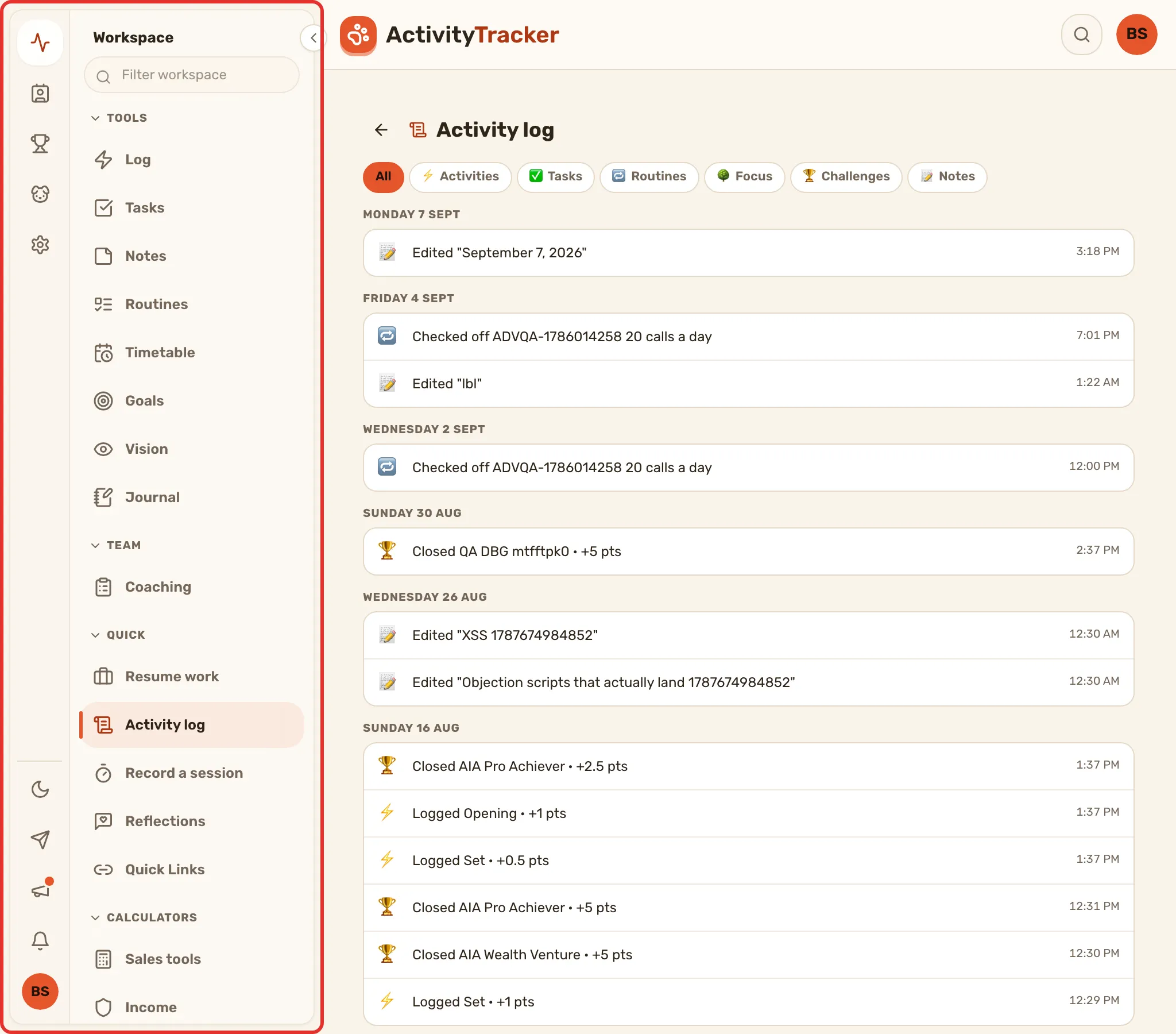The image size is (1176, 1034).
Task: Open settings gear icon in rail
Action: click(40, 245)
